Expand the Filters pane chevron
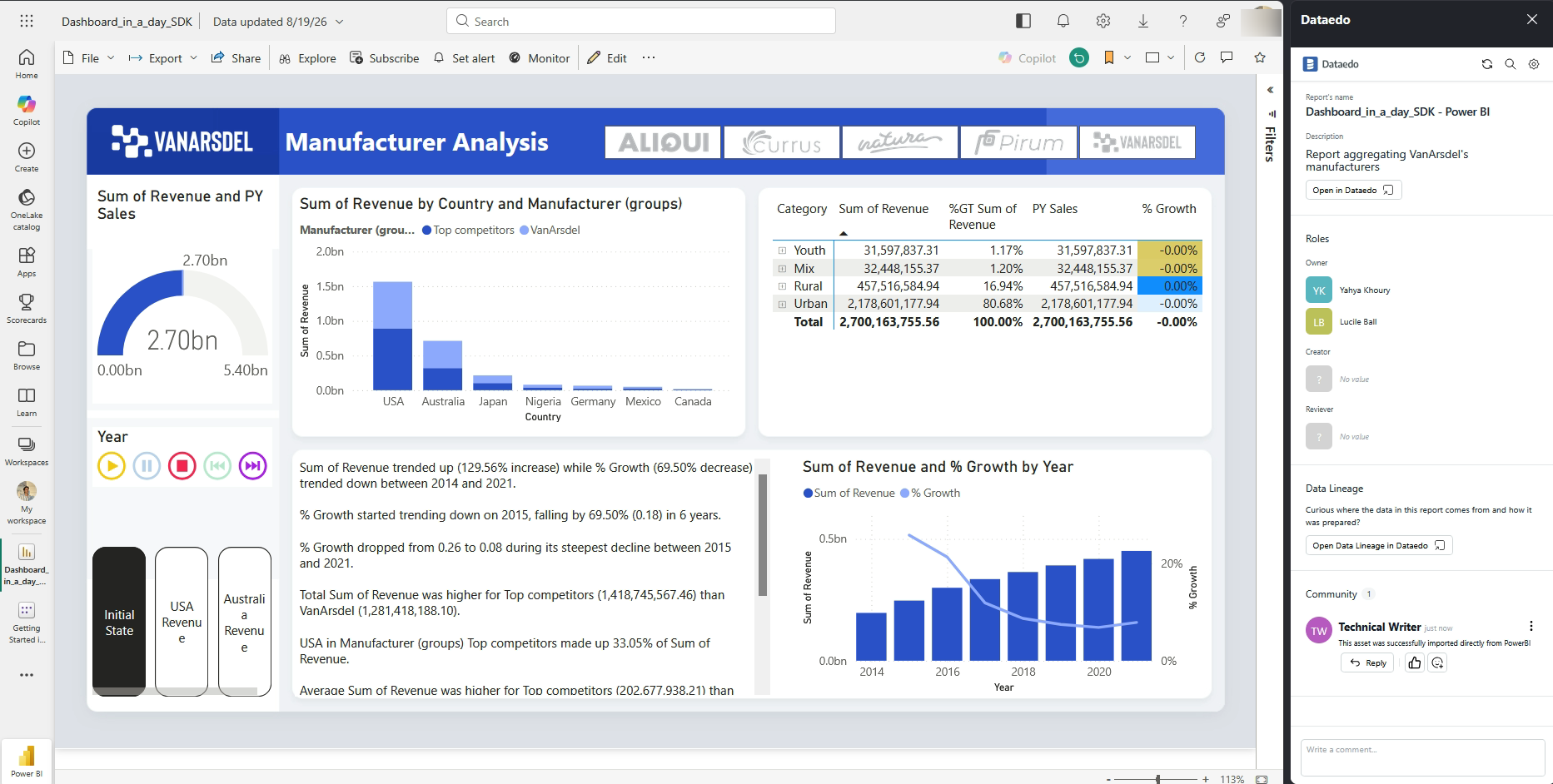Screen dimensions: 1553x784 point(1270,90)
